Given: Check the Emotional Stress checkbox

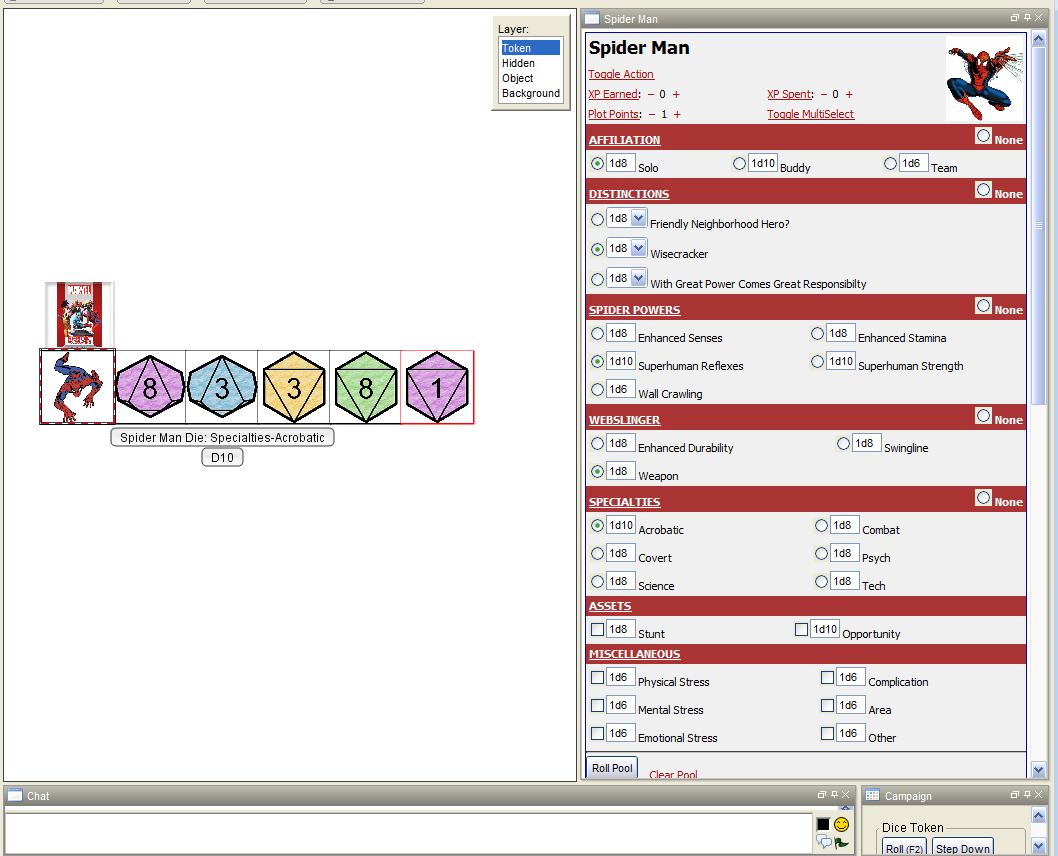Looking at the screenshot, I should click(x=597, y=733).
